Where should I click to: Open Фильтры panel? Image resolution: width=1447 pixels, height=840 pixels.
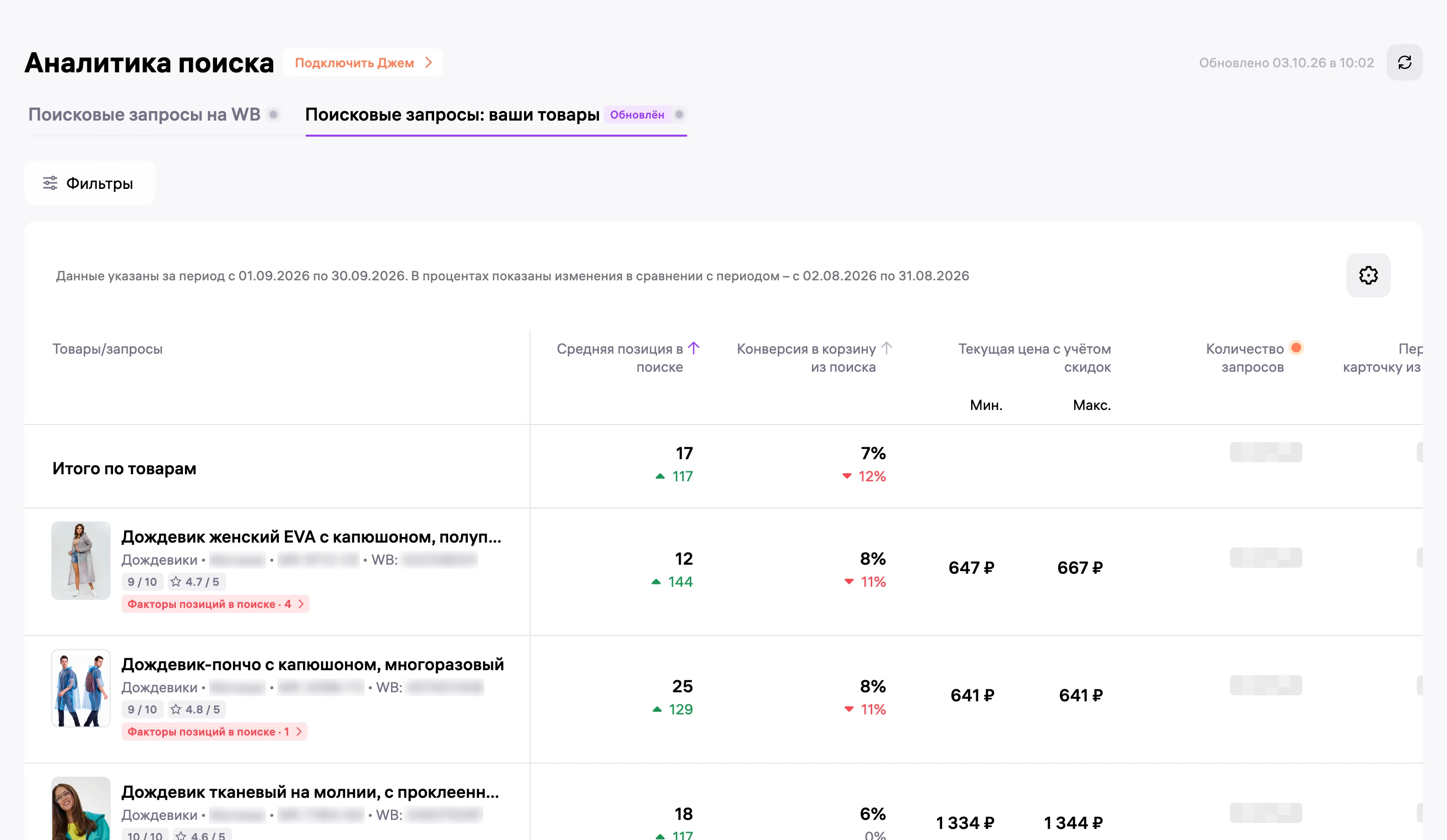pyautogui.click(x=89, y=183)
